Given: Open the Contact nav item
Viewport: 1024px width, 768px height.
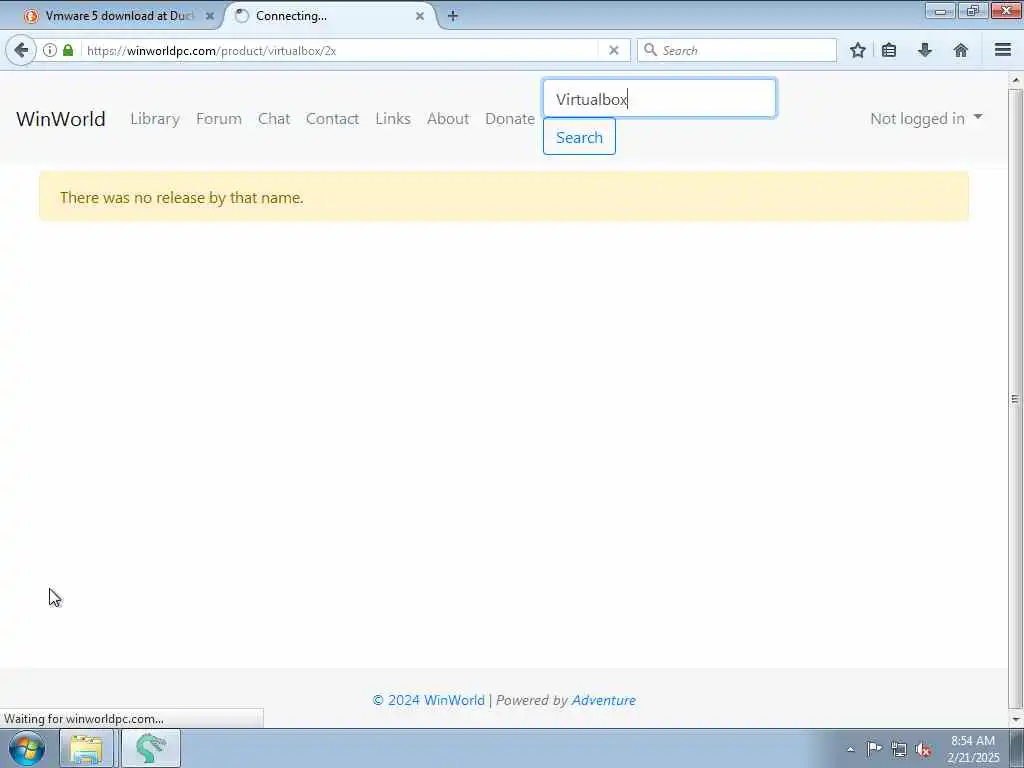Looking at the screenshot, I should pos(332,119).
